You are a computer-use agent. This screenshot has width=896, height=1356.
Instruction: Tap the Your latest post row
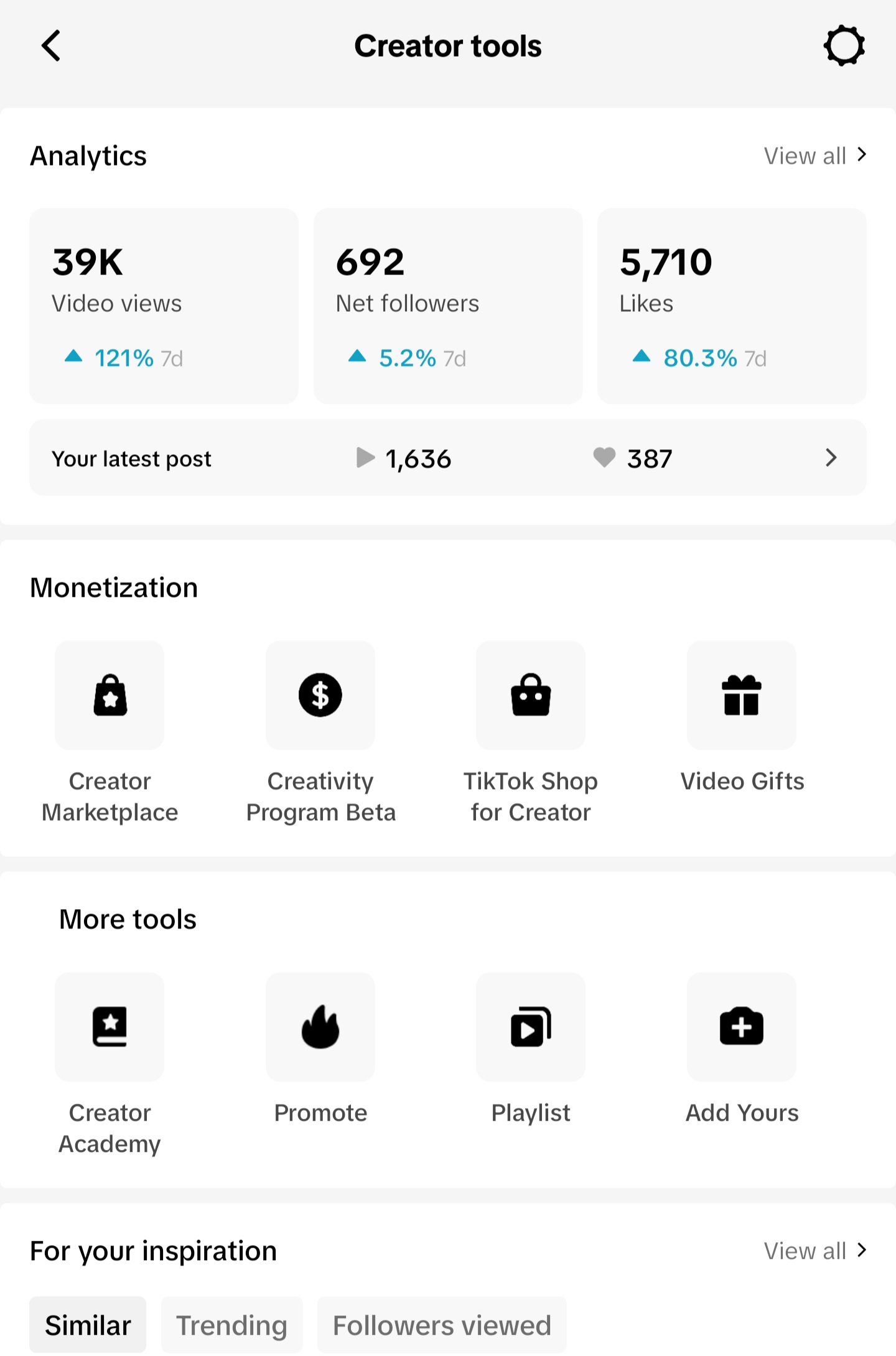pyautogui.click(x=448, y=458)
